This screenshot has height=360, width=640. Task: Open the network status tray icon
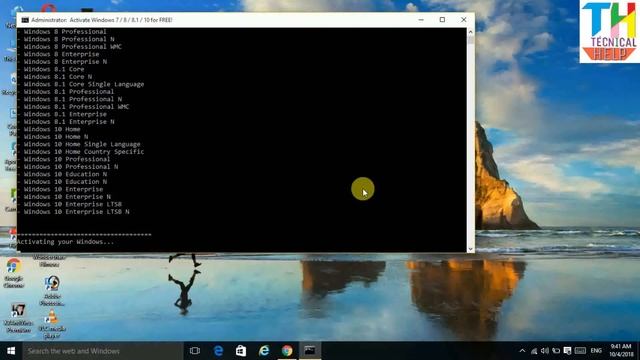click(x=534, y=351)
